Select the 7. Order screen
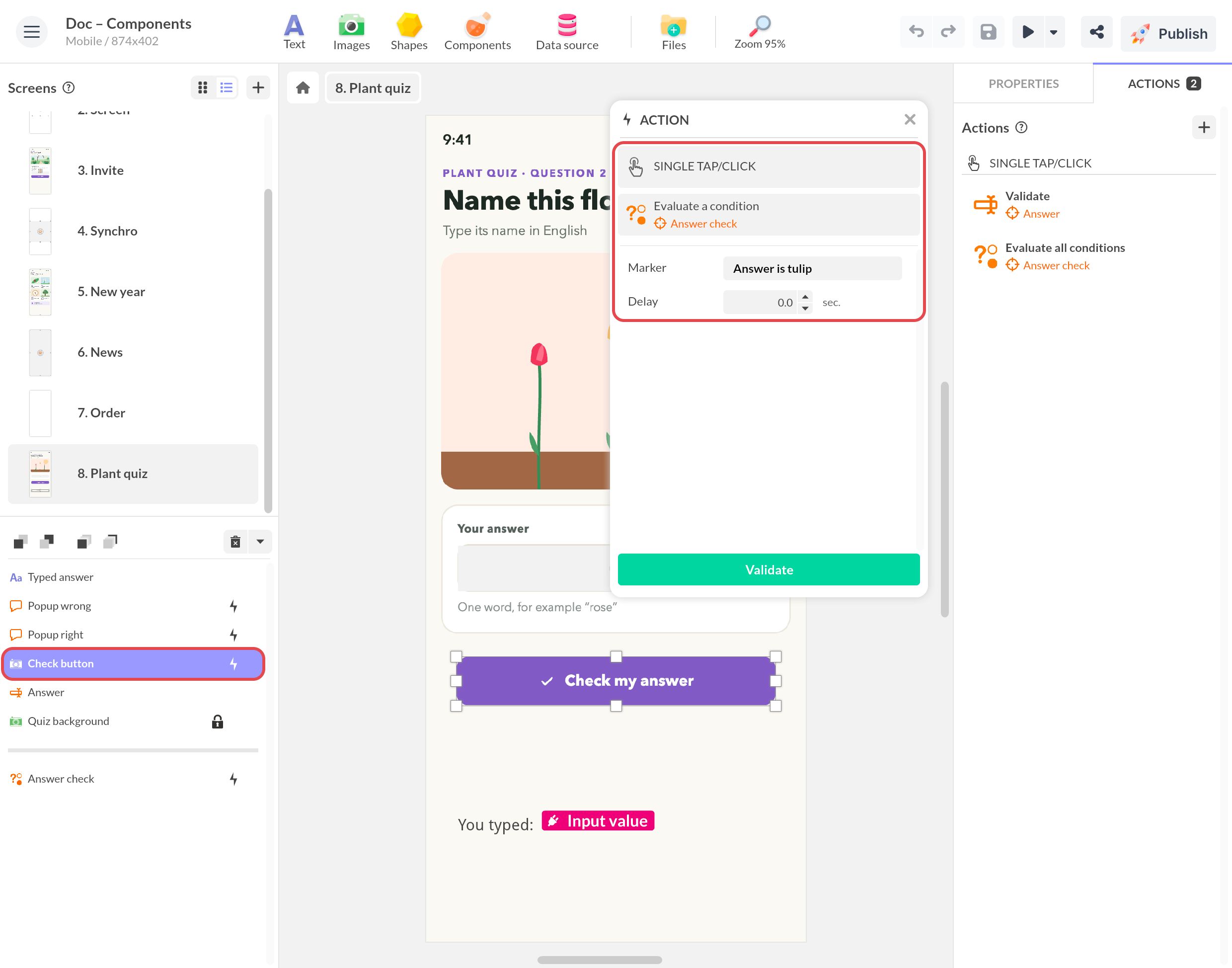 tap(133, 413)
